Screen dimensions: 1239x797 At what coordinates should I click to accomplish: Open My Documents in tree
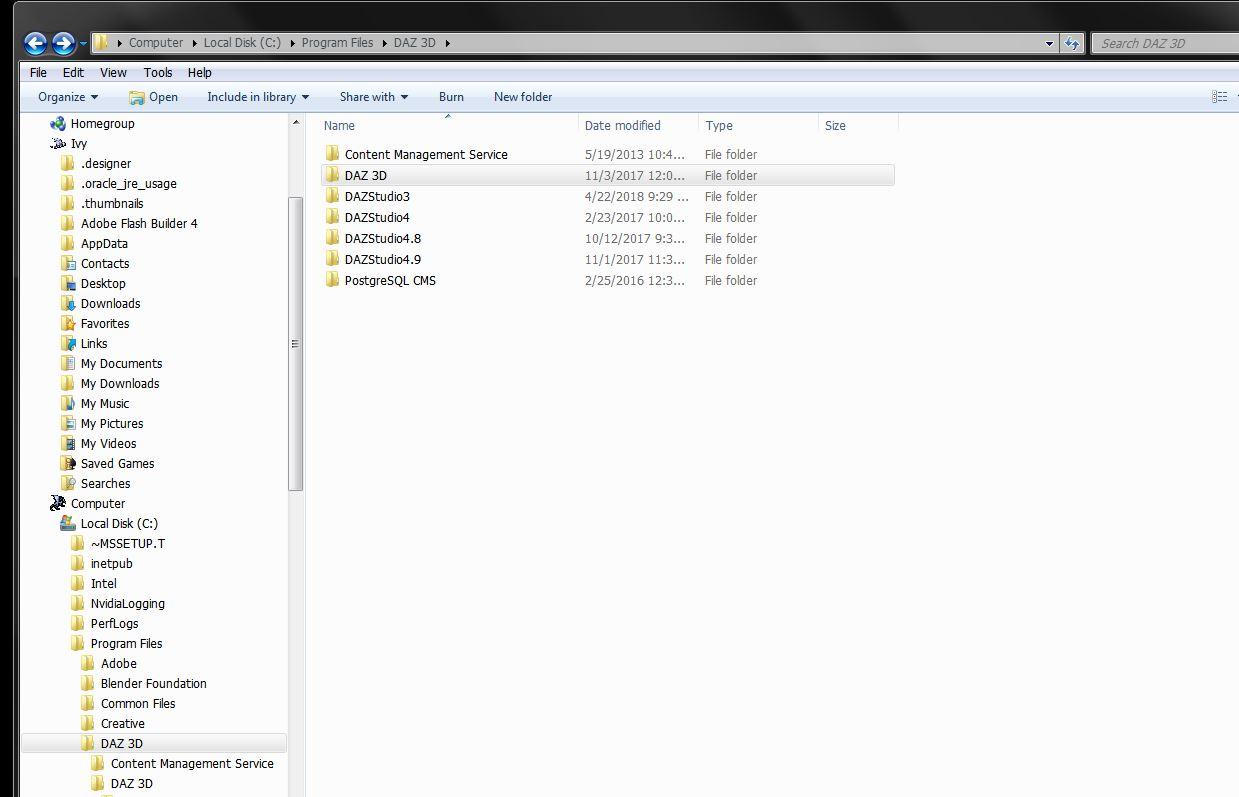click(121, 363)
